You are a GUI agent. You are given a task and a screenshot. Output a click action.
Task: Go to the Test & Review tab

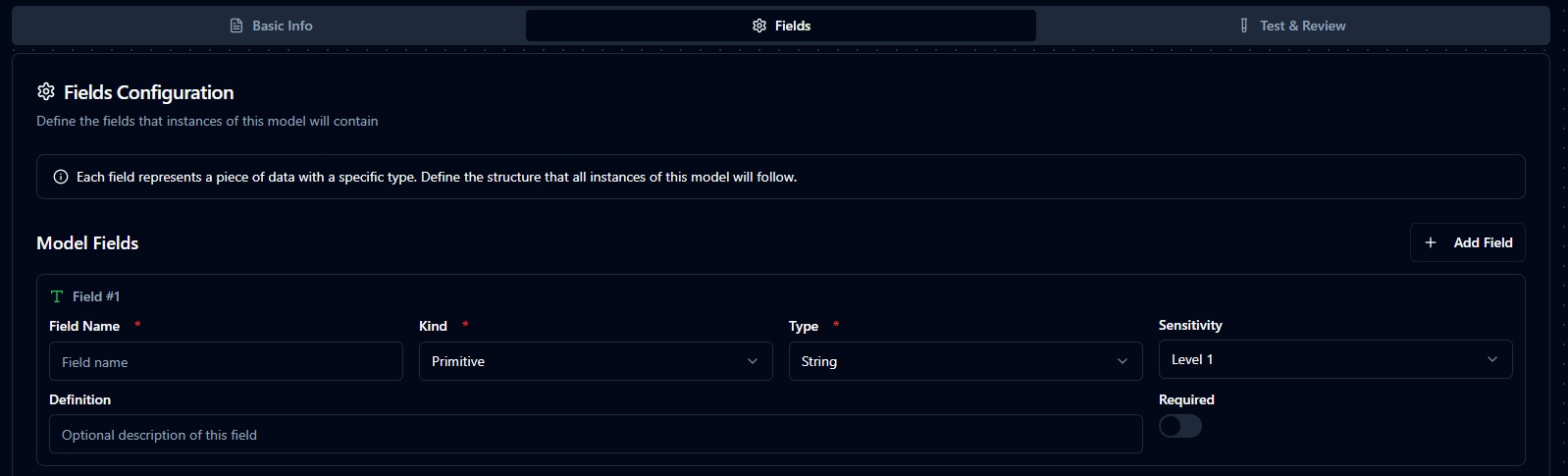[1302, 26]
